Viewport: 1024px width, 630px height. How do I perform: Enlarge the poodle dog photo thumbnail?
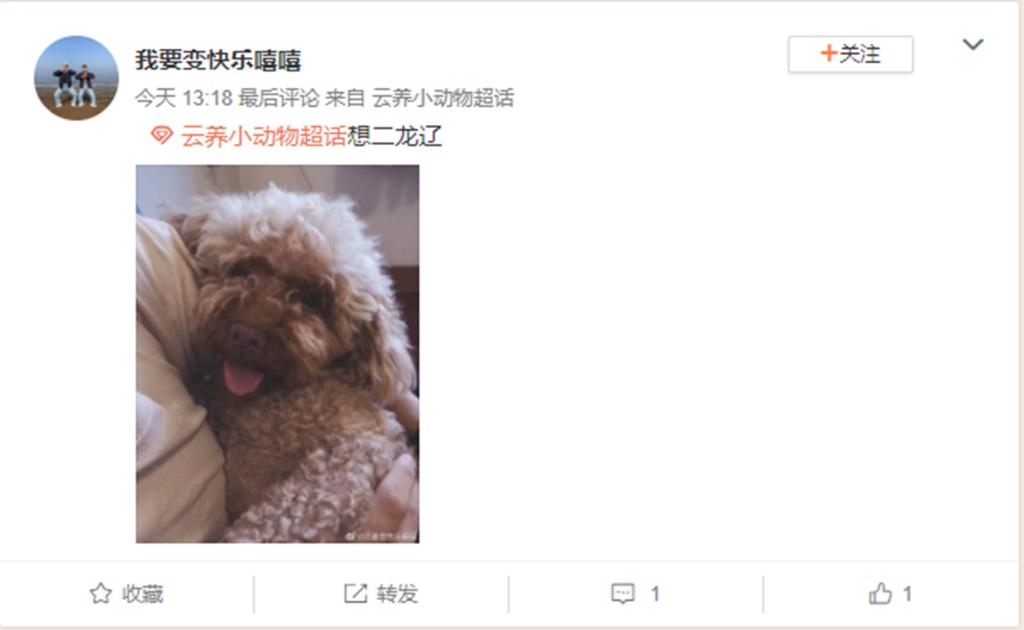(x=278, y=354)
